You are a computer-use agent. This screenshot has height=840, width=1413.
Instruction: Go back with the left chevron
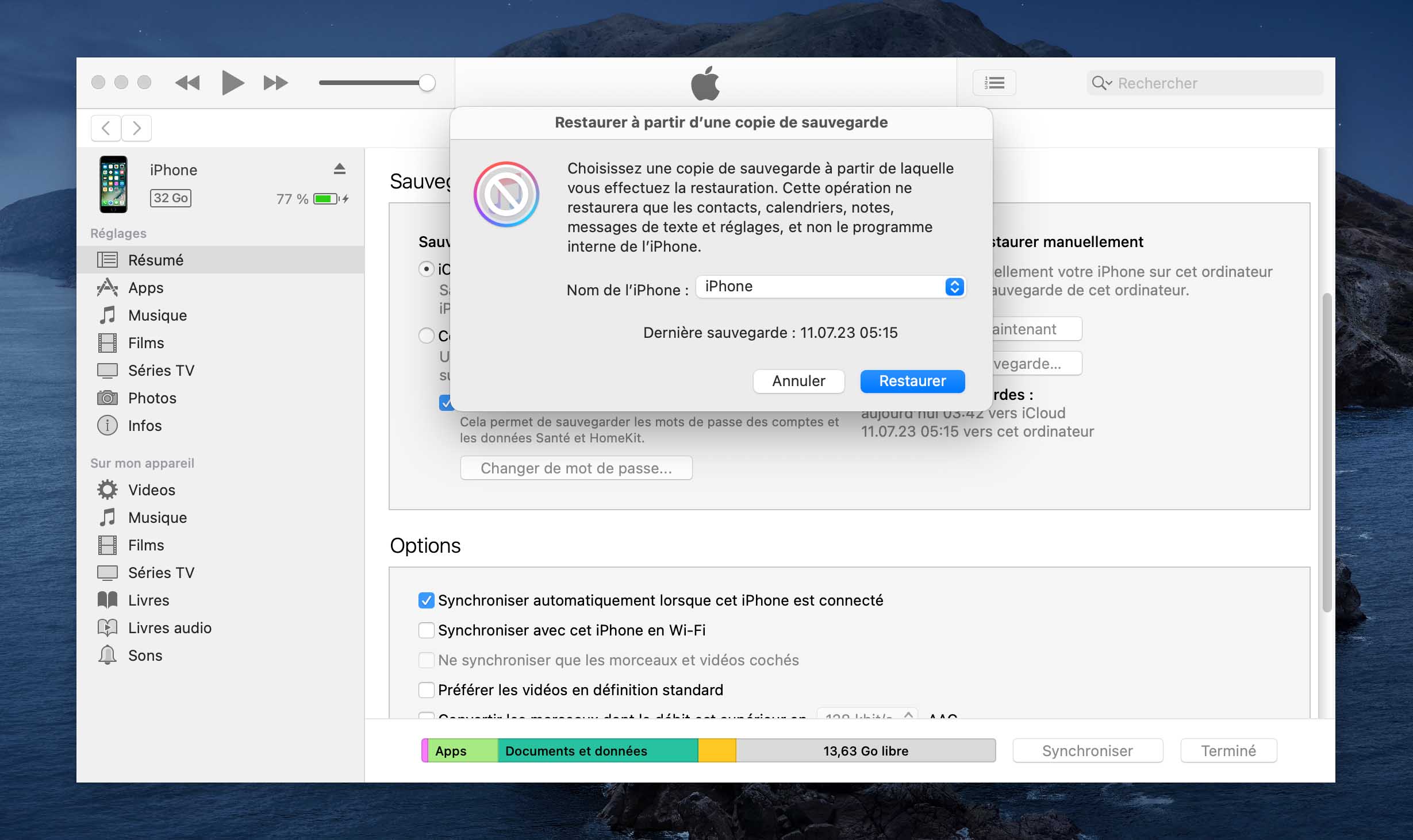tap(106, 128)
